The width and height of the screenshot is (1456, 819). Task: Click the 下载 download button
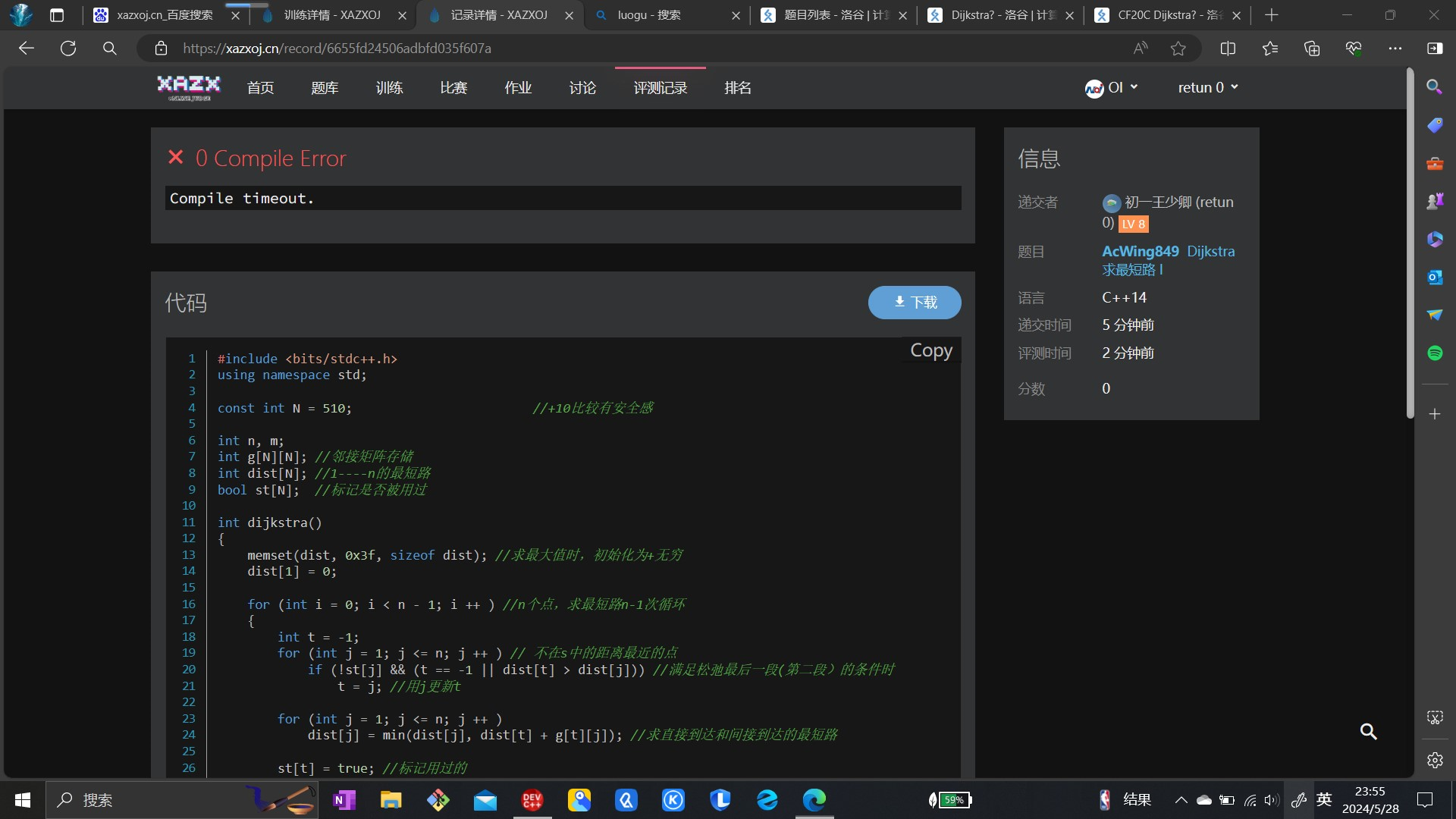[915, 302]
